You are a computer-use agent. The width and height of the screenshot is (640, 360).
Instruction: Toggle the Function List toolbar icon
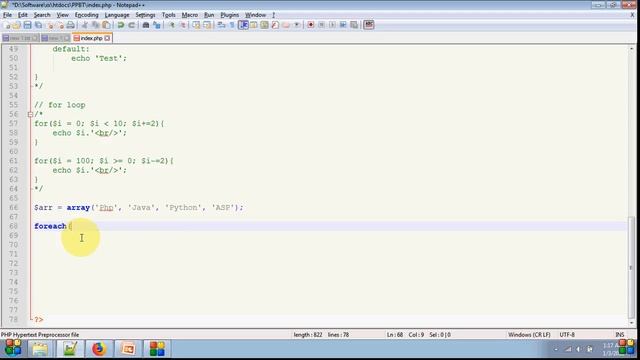[x=275, y=25]
